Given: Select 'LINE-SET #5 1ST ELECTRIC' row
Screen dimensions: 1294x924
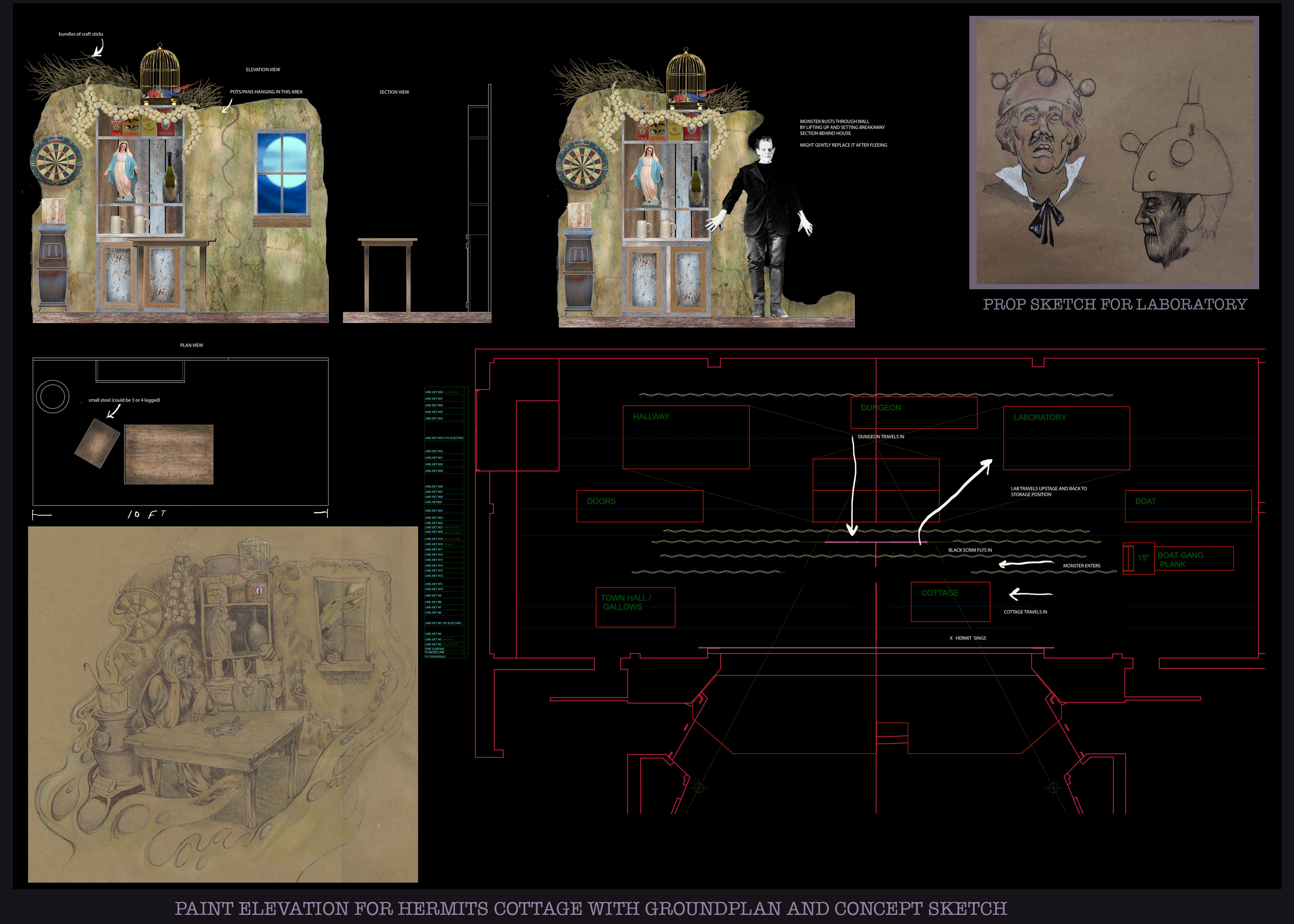Looking at the screenshot, I should [x=443, y=623].
